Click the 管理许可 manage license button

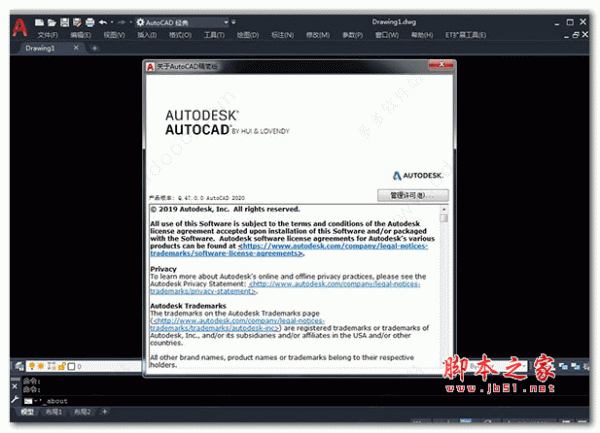tap(412, 195)
